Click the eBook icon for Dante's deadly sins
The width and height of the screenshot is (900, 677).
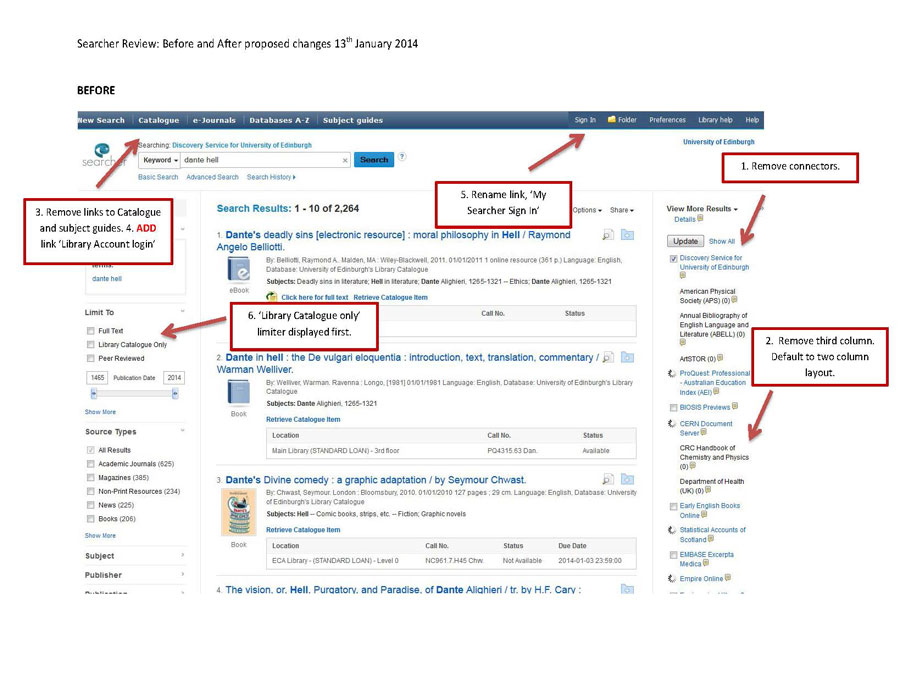[239, 270]
